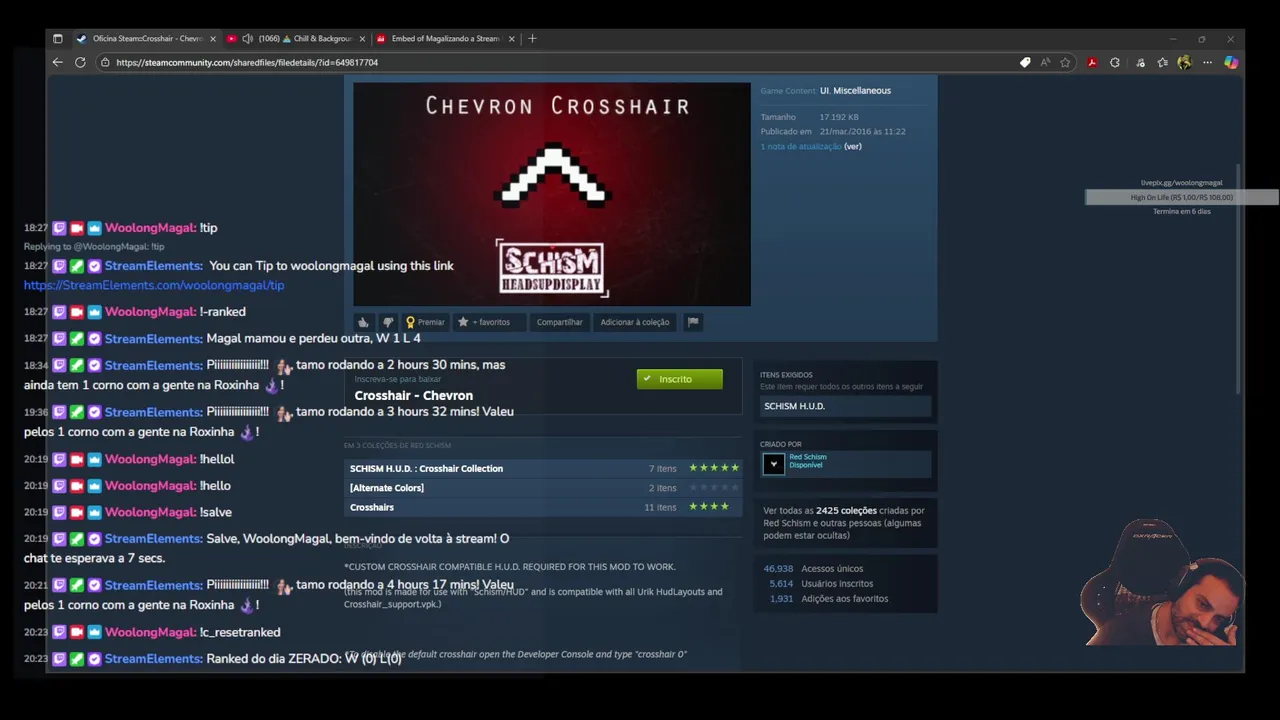1280x720 pixels.
Task: Click the Red Schism creator avatar
Action: 773,464
